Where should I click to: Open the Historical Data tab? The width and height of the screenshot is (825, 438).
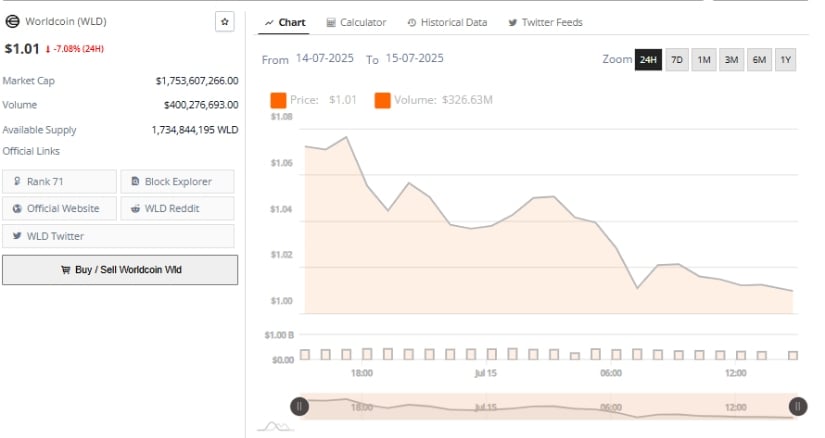[x=447, y=23]
